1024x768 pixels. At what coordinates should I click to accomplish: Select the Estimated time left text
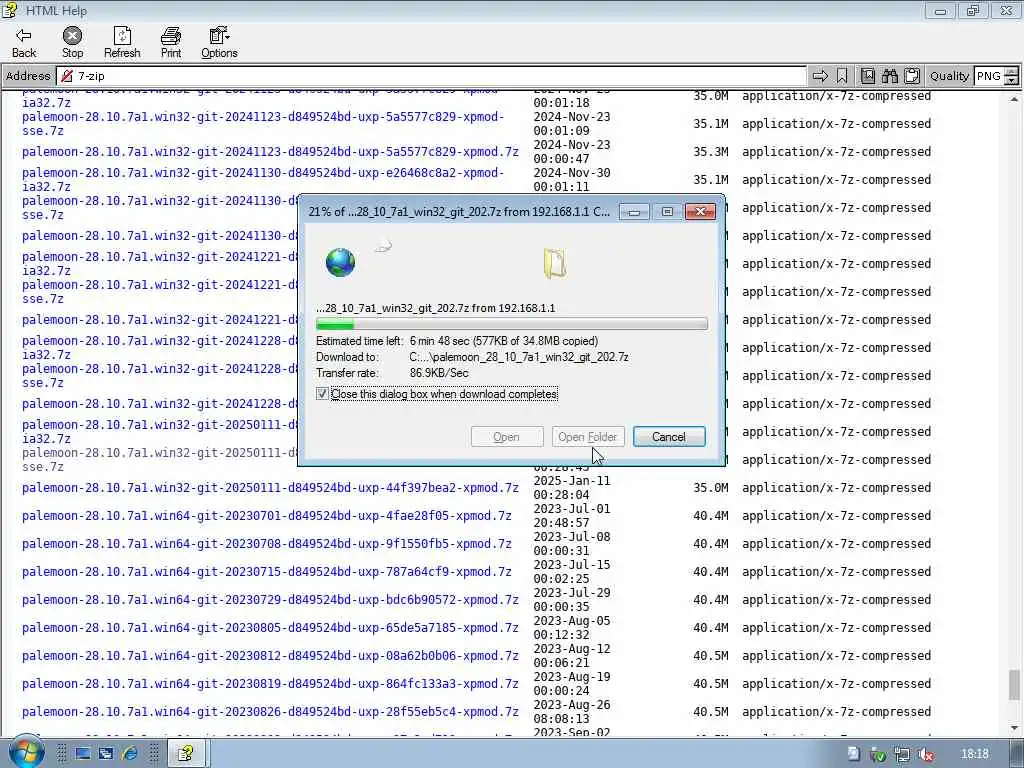tap(359, 341)
